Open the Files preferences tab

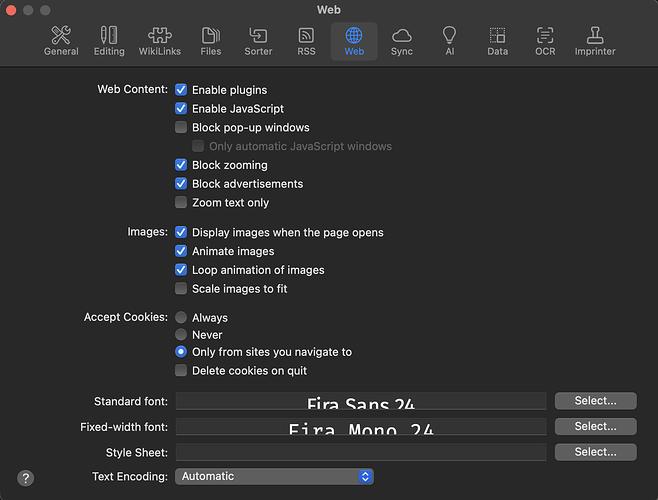pos(211,41)
